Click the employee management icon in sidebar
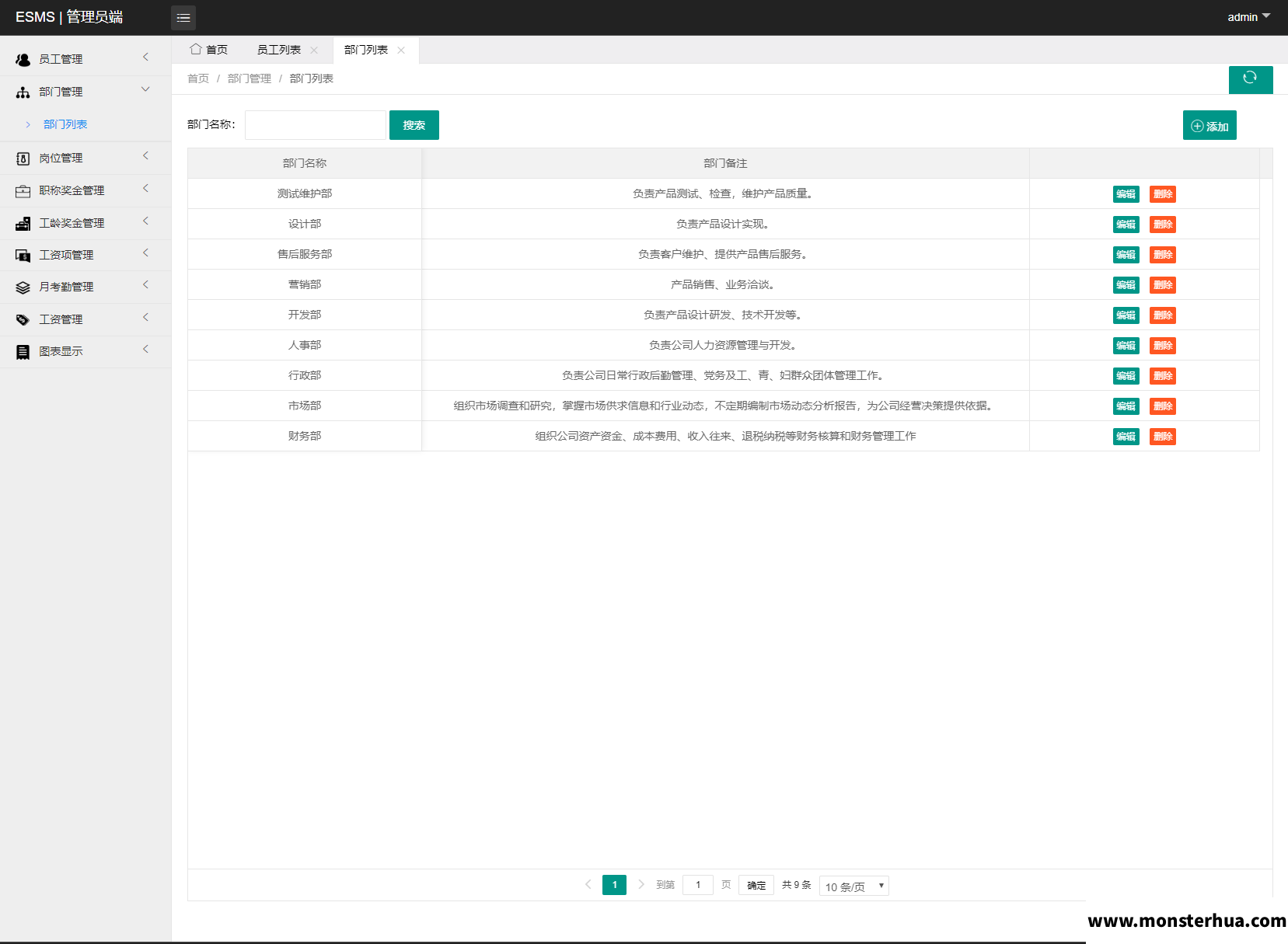This screenshot has height=944, width=1288. pyautogui.click(x=23, y=59)
